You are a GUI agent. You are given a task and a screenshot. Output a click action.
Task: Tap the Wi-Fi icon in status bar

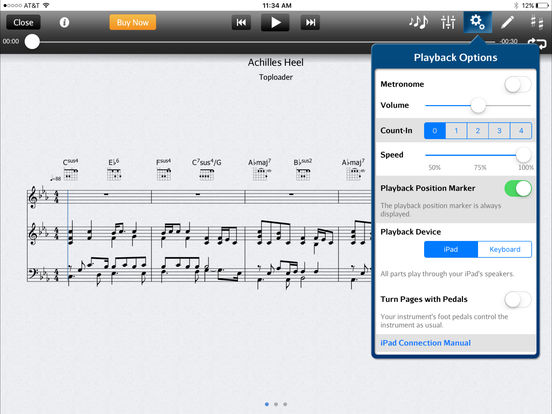pyautogui.click(x=46, y=5)
